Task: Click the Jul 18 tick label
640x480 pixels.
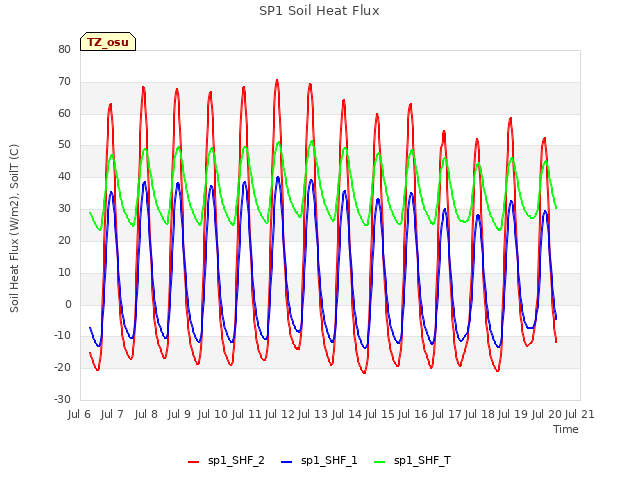Action: [x=480, y=414]
